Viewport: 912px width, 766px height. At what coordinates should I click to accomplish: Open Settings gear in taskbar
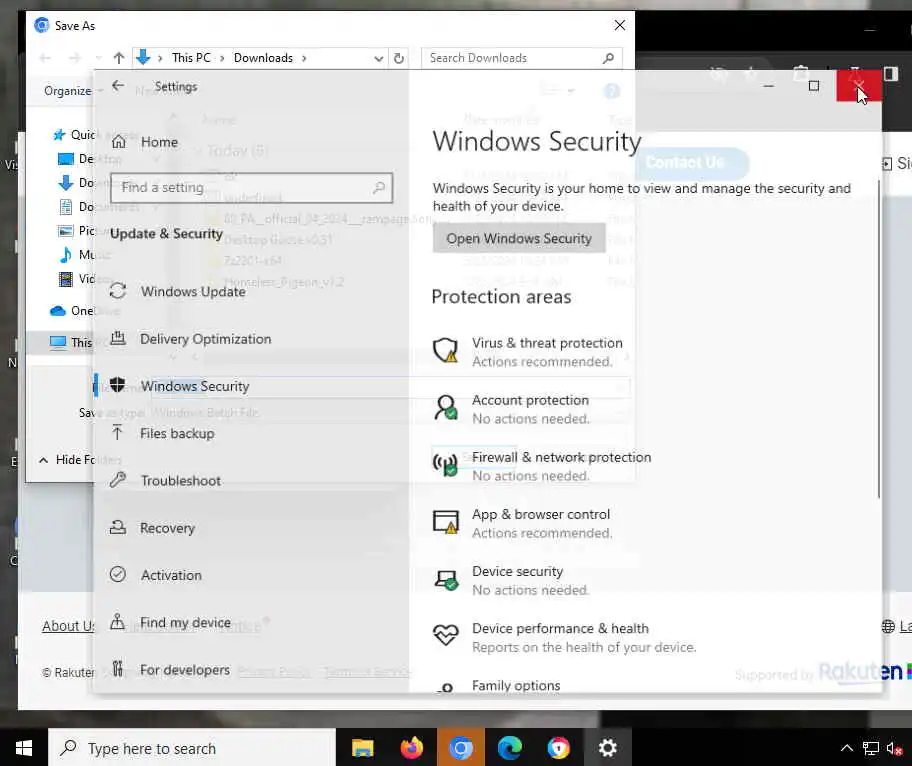tap(607, 748)
